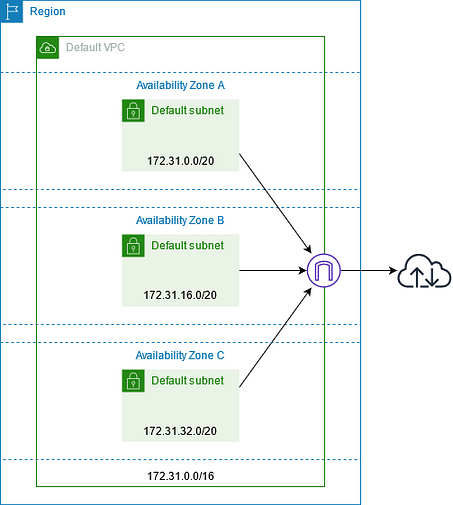This screenshot has height=505, width=453.
Task: Select the 172.31.16.0/20 CIDR text
Action: (180, 295)
